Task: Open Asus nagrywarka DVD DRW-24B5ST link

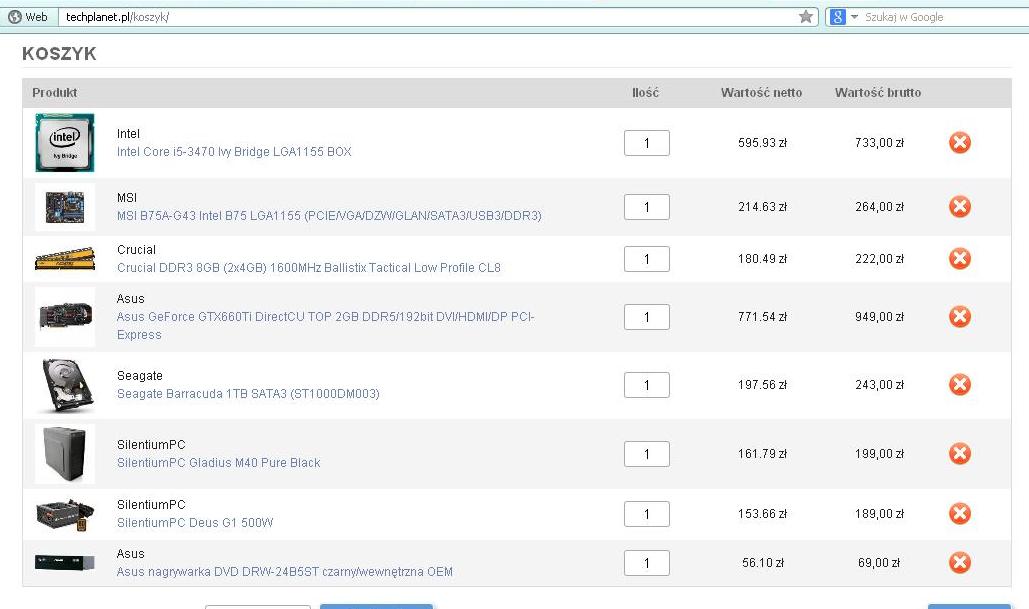Action: click(285, 572)
